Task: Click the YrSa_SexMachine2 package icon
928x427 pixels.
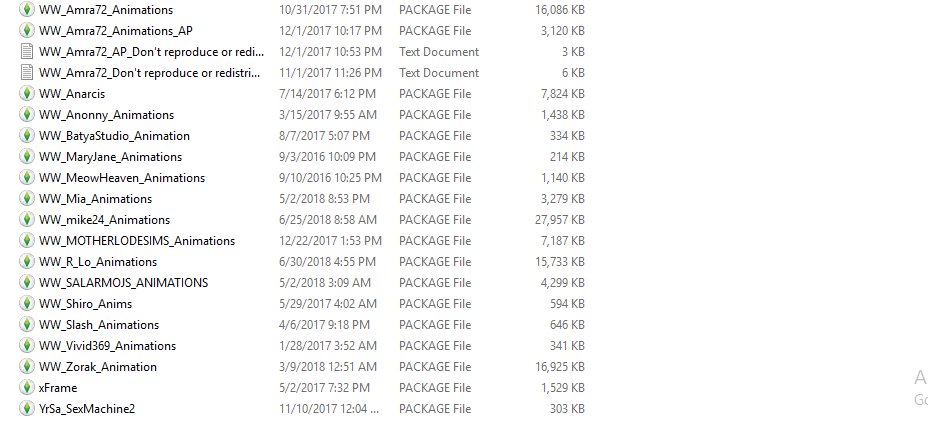Action: (x=27, y=409)
